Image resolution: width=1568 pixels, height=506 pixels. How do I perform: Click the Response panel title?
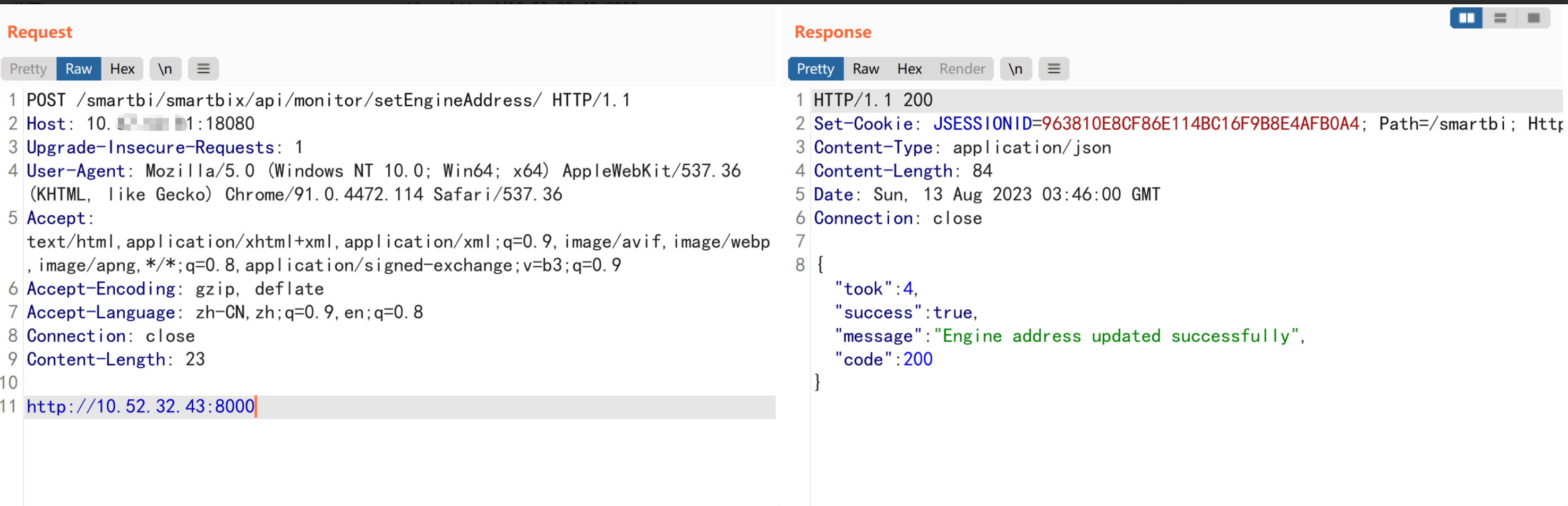833,32
